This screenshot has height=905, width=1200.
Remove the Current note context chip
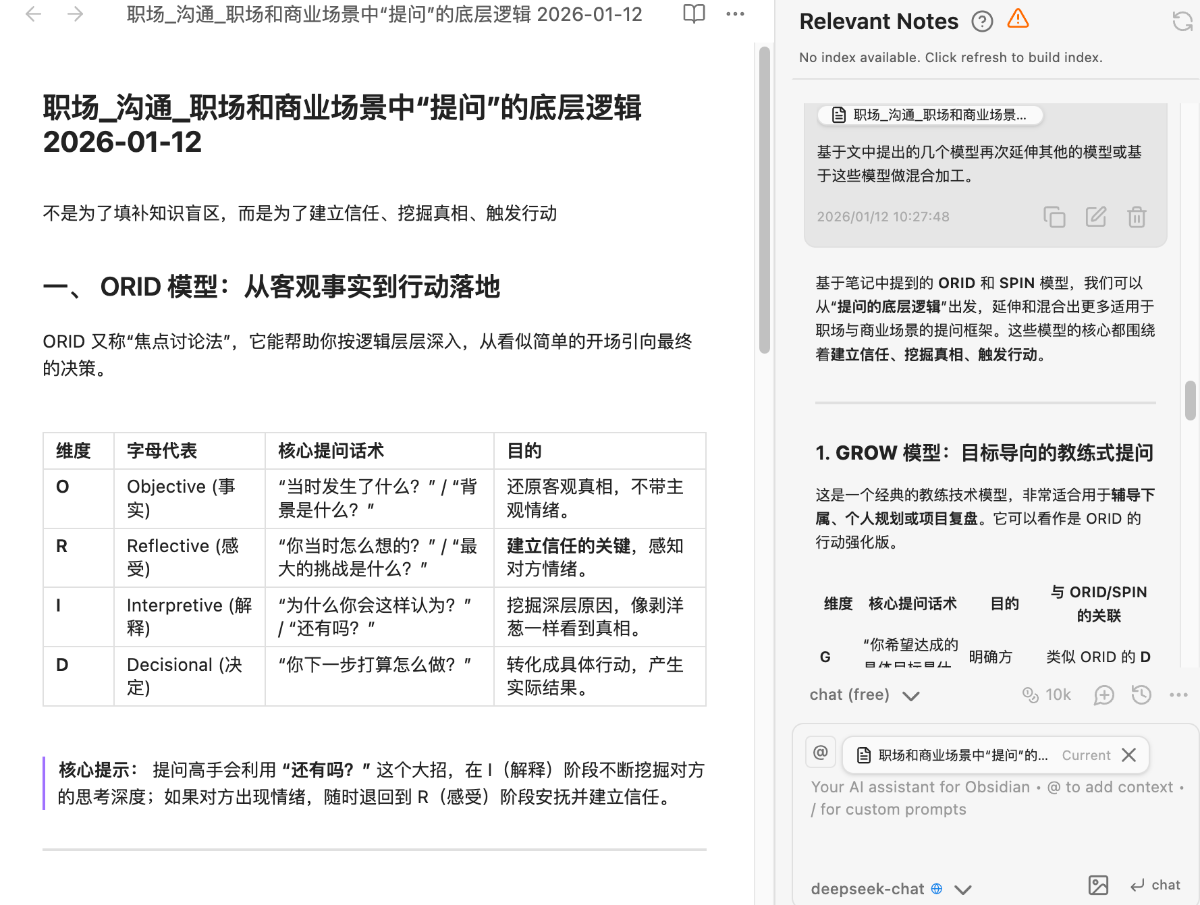1129,755
